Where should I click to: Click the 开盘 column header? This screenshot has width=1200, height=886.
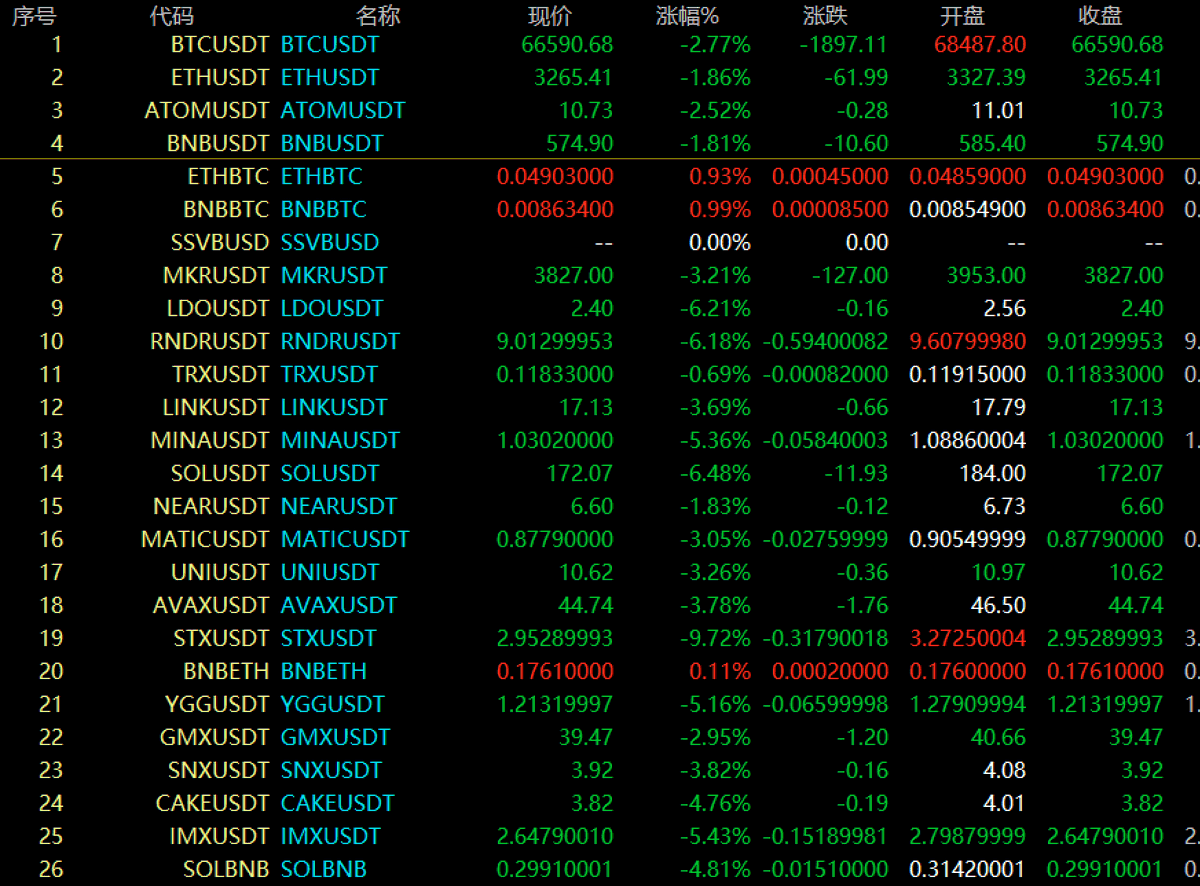963,16
